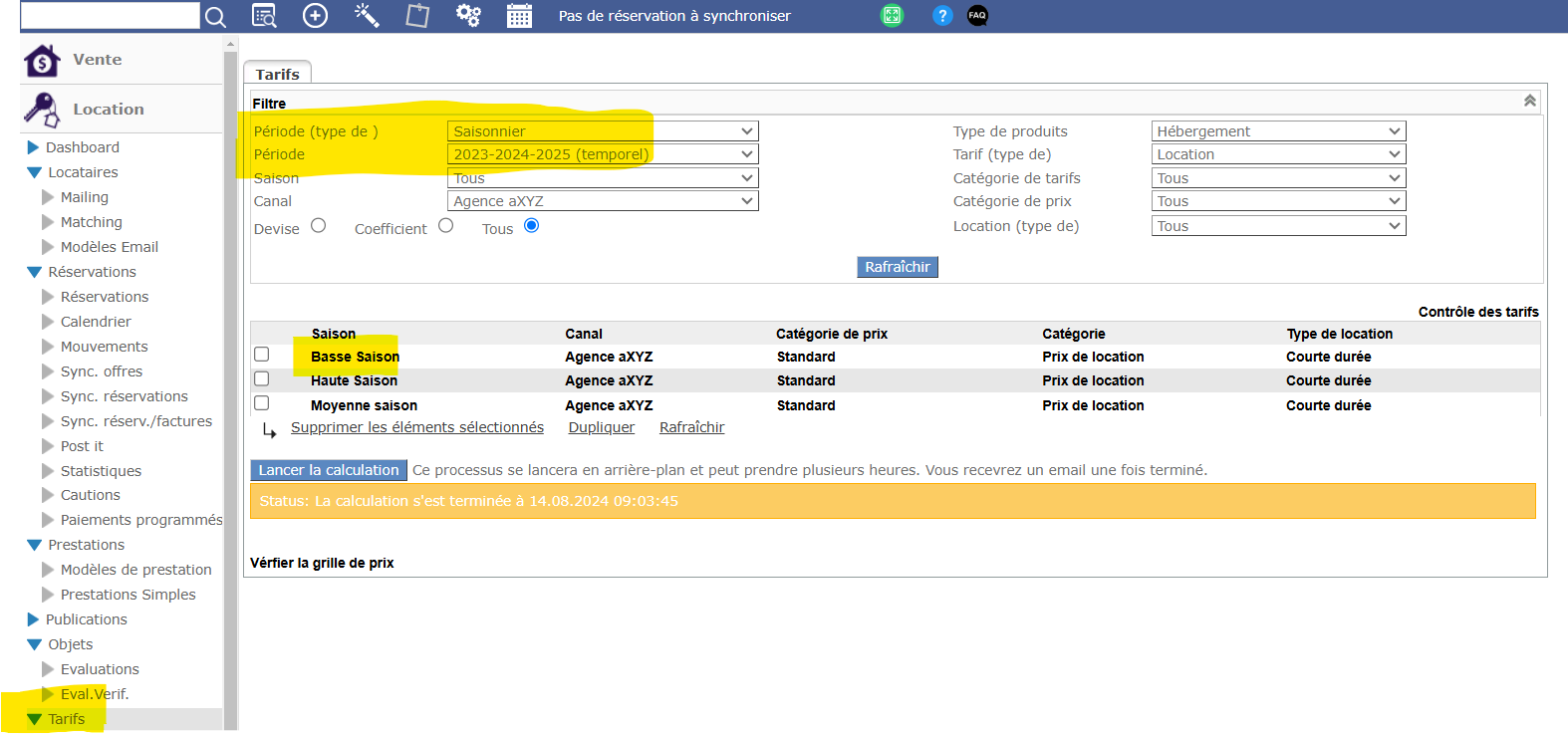The width and height of the screenshot is (1568, 735).
Task: Select the Devise radio button
Action: (x=319, y=226)
